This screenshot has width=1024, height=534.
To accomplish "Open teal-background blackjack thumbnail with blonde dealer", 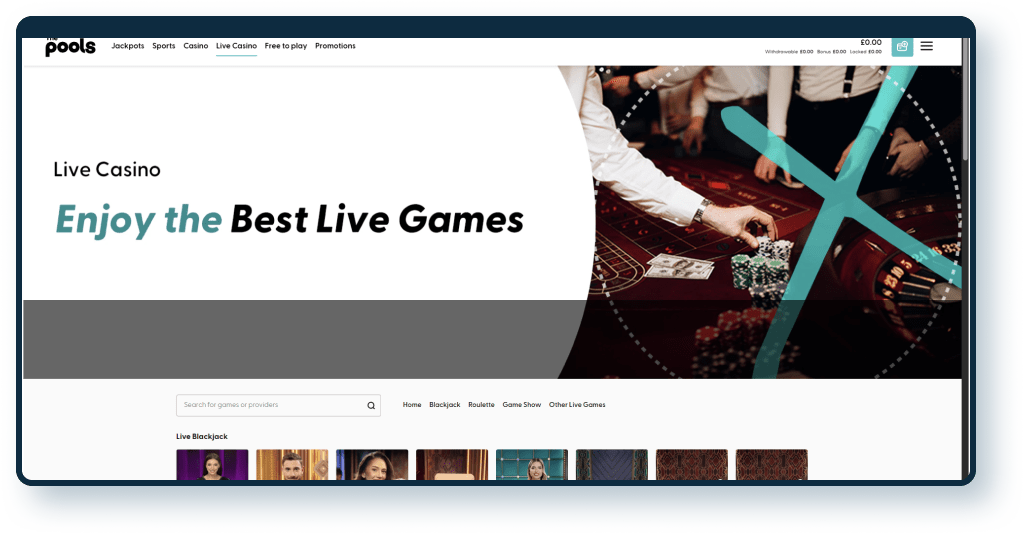I will click(532, 465).
